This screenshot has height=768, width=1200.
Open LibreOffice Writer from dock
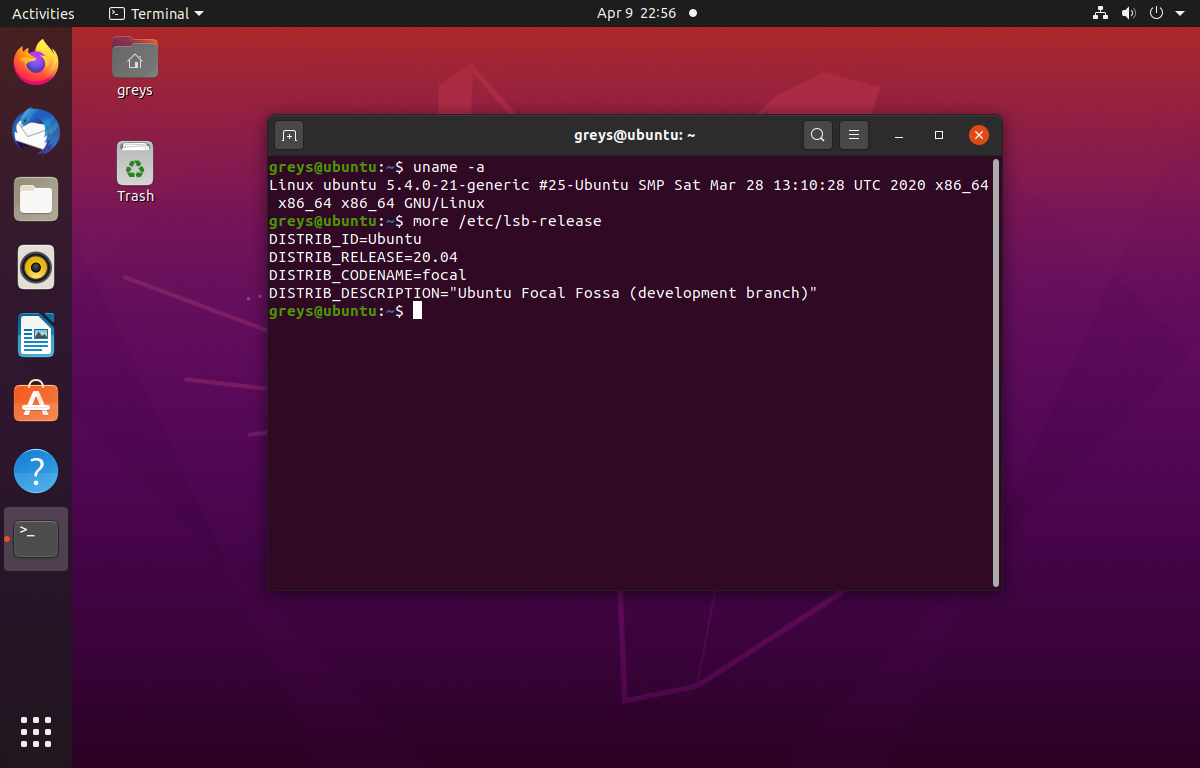(36, 335)
